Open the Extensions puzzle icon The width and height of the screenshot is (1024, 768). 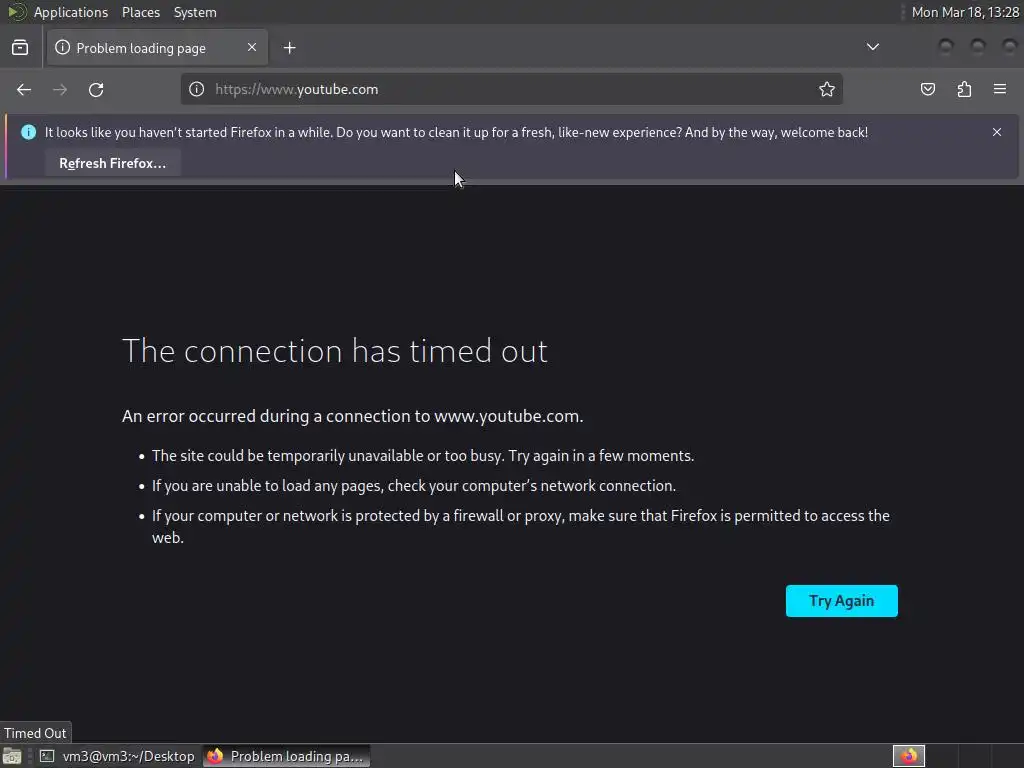tap(964, 89)
